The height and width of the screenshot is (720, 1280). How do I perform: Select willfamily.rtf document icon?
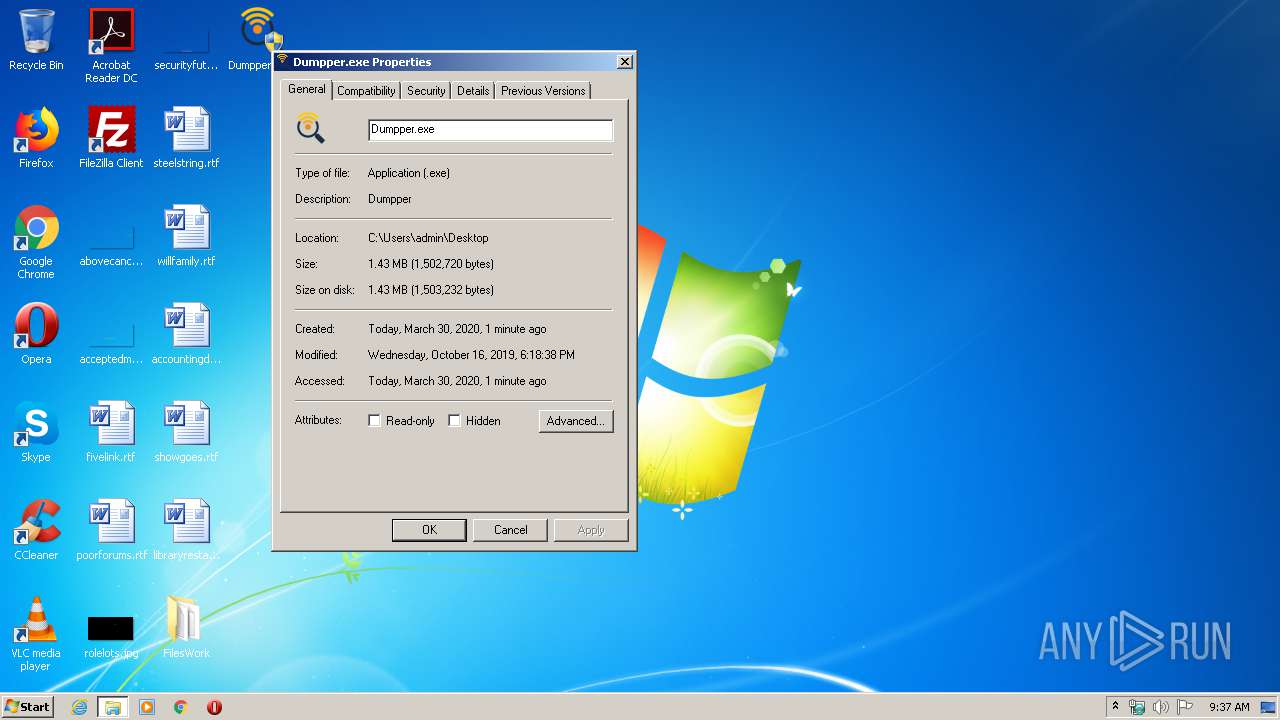point(186,236)
